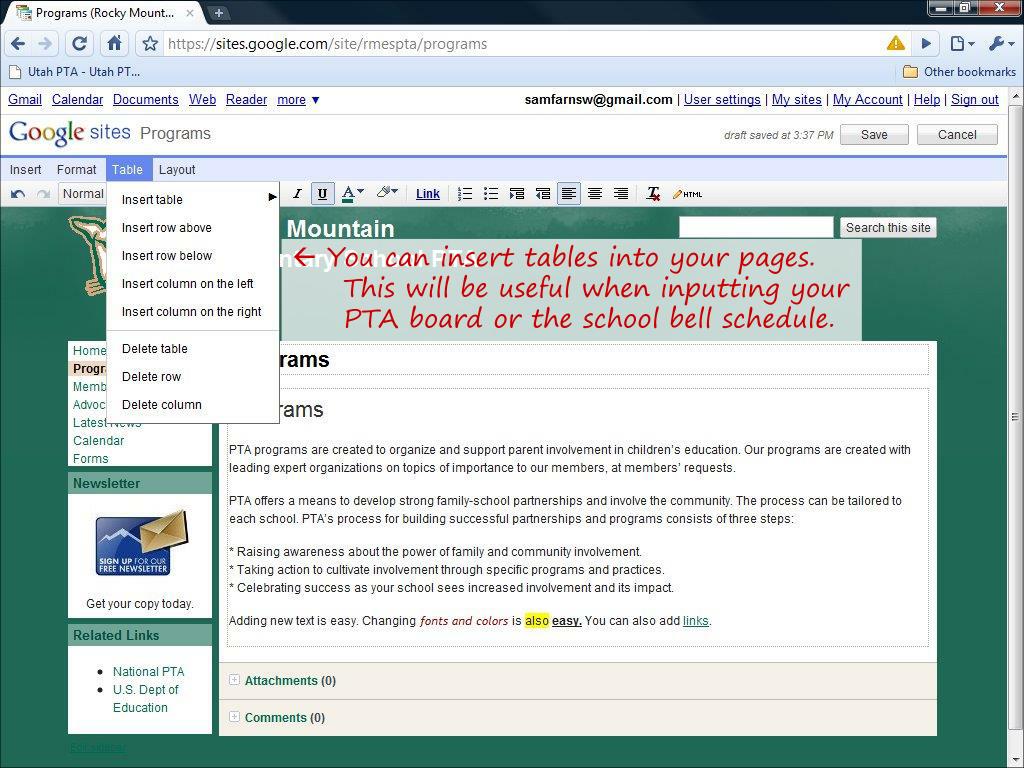The height and width of the screenshot is (768, 1024).
Task: Open the Layout menu
Action: (x=177, y=169)
